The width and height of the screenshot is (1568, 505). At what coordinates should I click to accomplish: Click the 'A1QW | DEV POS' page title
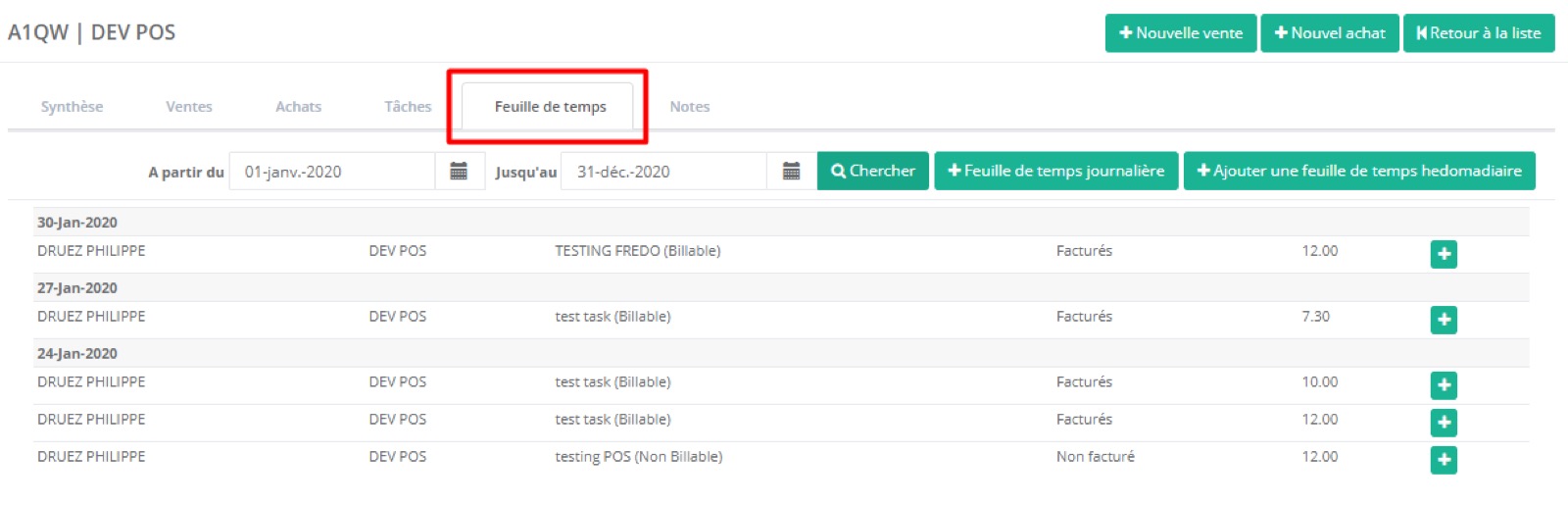point(92,32)
